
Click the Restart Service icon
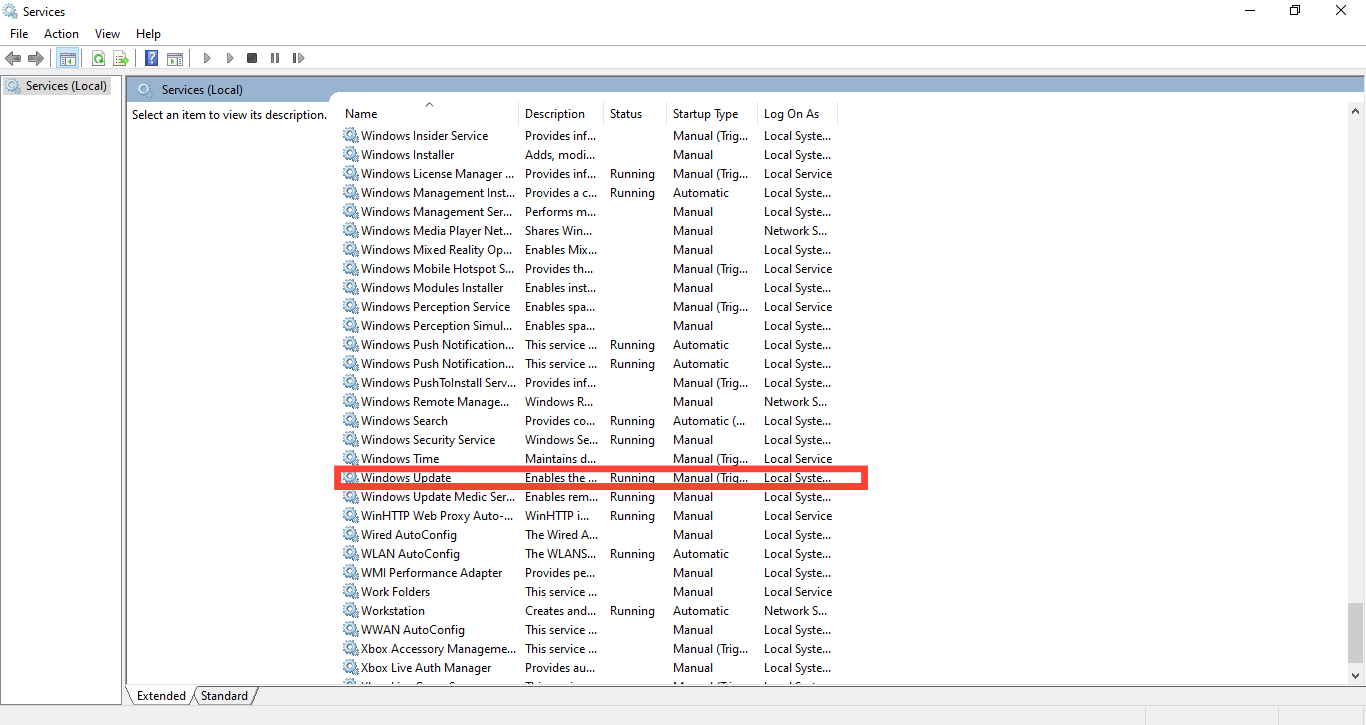[x=298, y=57]
